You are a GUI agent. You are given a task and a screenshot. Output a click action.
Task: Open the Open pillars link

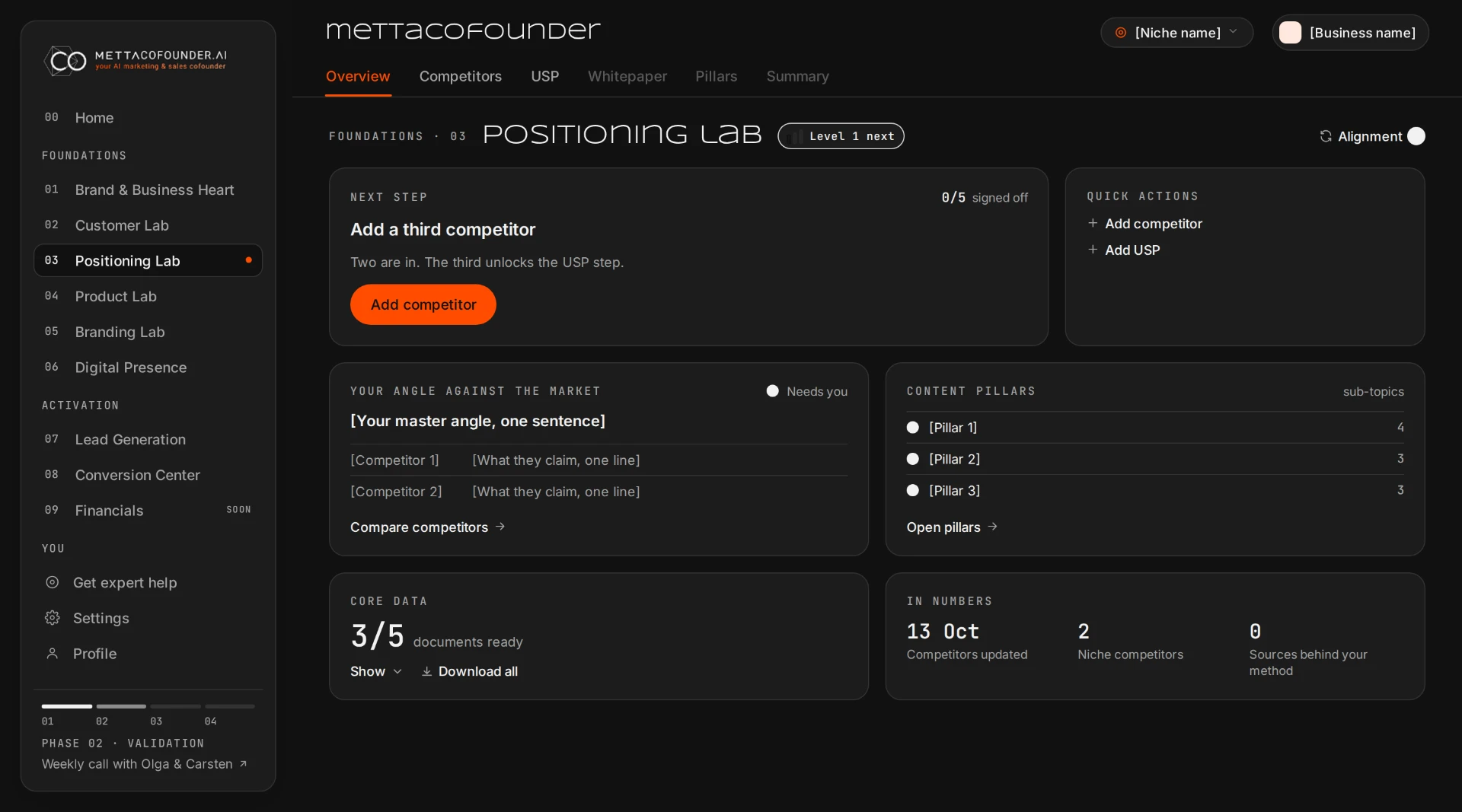tap(952, 527)
